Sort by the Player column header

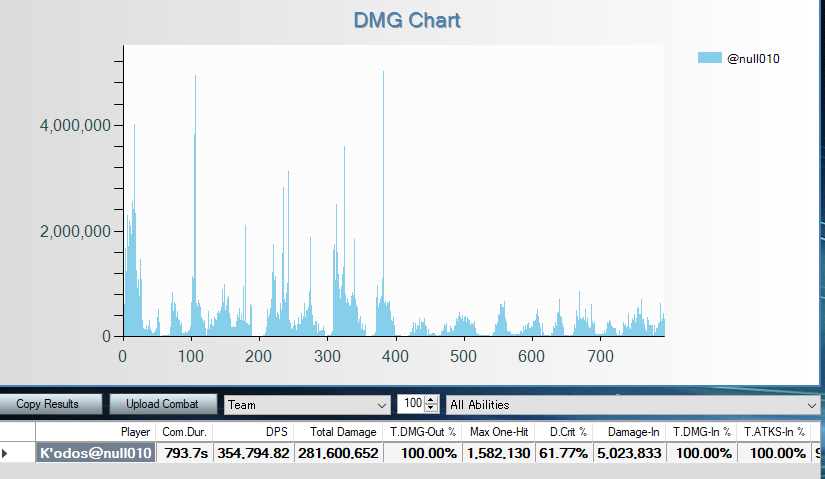96,432
